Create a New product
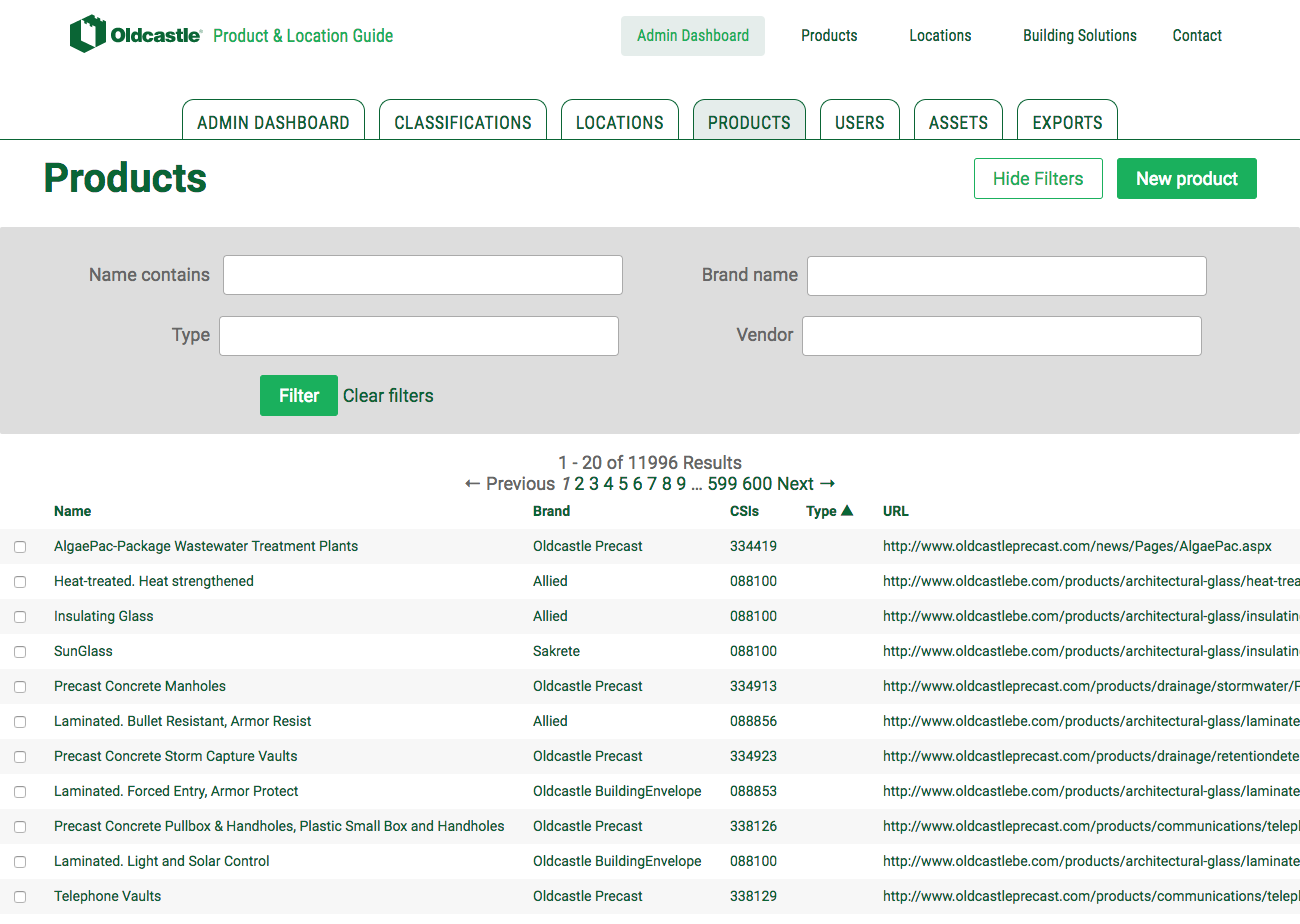1300x924 pixels. (1187, 179)
